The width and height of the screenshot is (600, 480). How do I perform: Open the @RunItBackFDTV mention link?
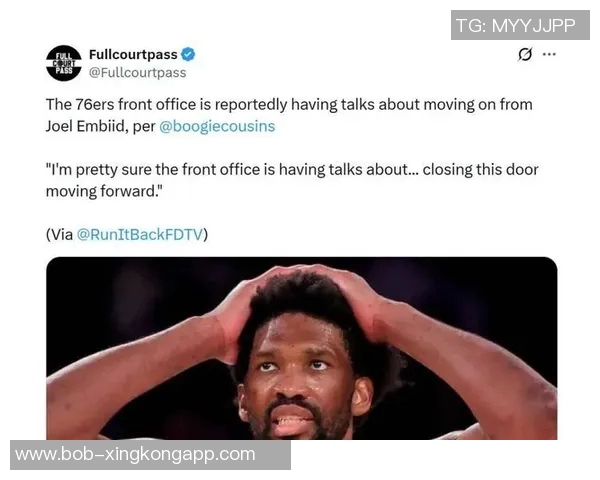(140, 234)
